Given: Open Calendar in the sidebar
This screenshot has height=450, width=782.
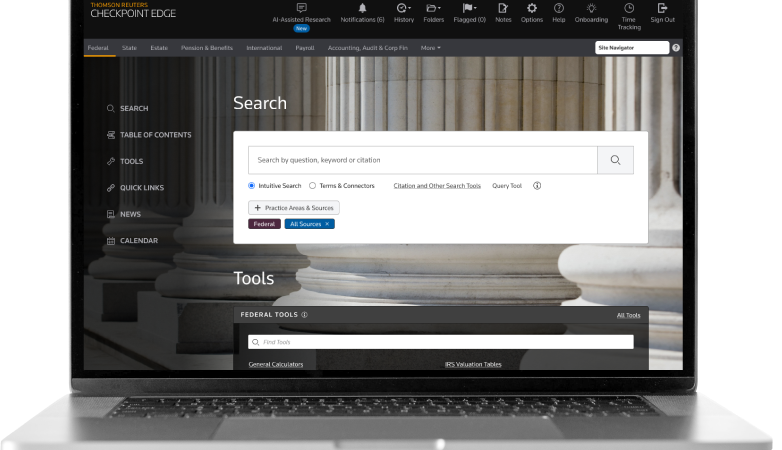Looking at the screenshot, I should (x=132, y=240).
